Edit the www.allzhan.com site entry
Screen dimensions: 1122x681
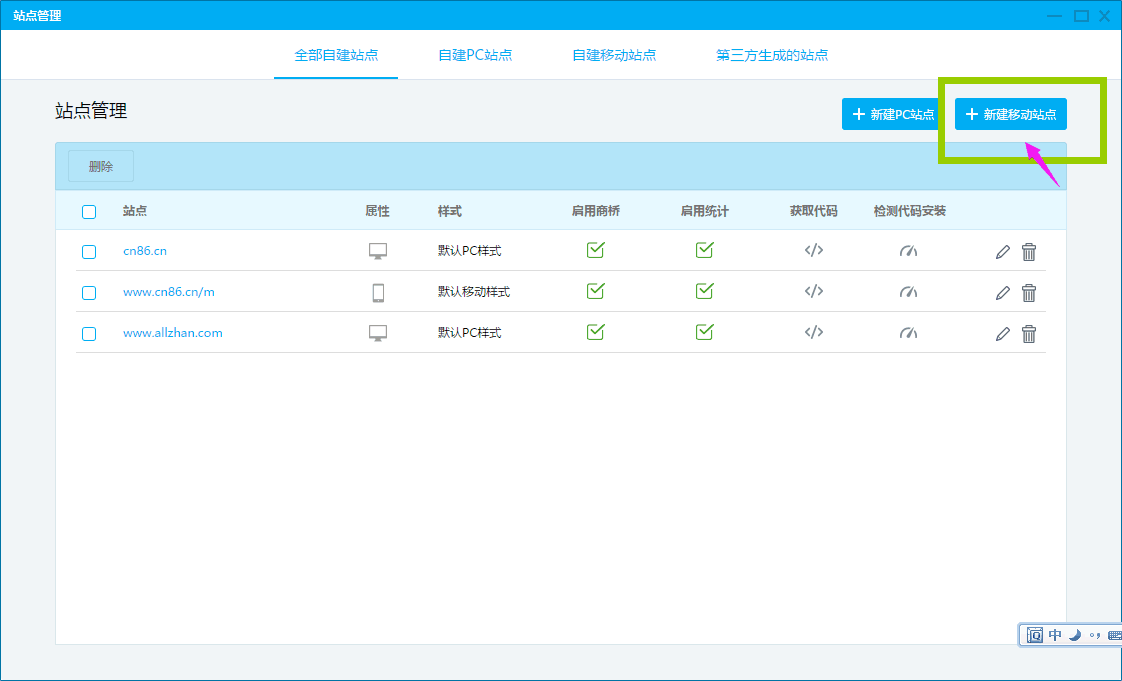coord(1003,333)
